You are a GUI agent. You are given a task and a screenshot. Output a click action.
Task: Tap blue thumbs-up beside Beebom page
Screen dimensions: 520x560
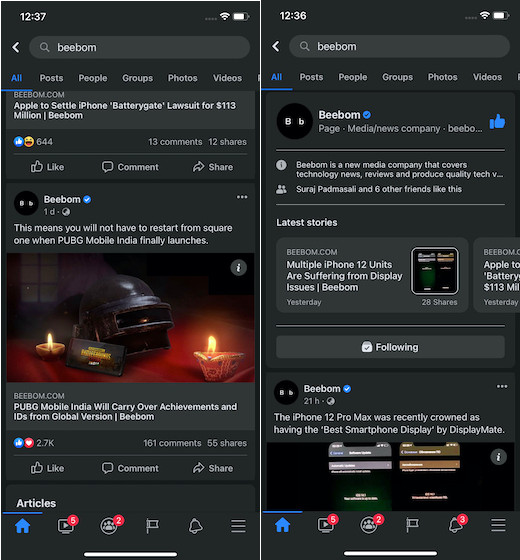click(497, 121)
